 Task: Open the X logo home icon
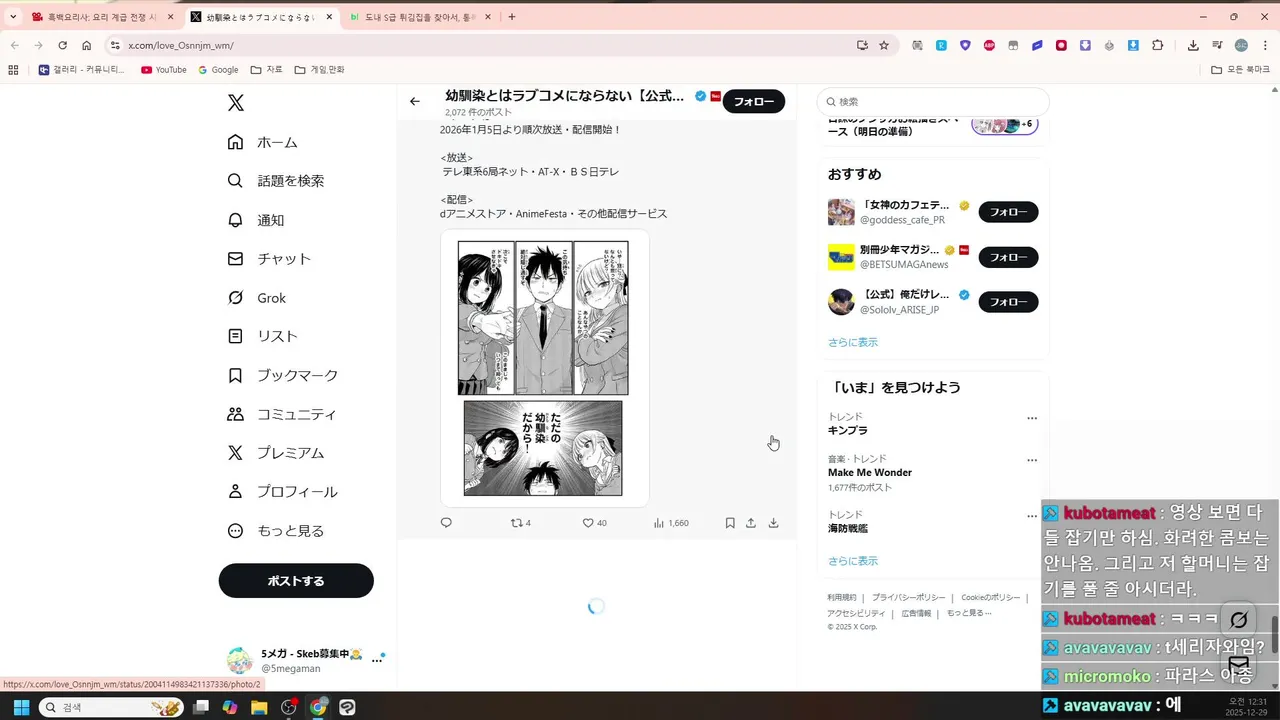235,103
